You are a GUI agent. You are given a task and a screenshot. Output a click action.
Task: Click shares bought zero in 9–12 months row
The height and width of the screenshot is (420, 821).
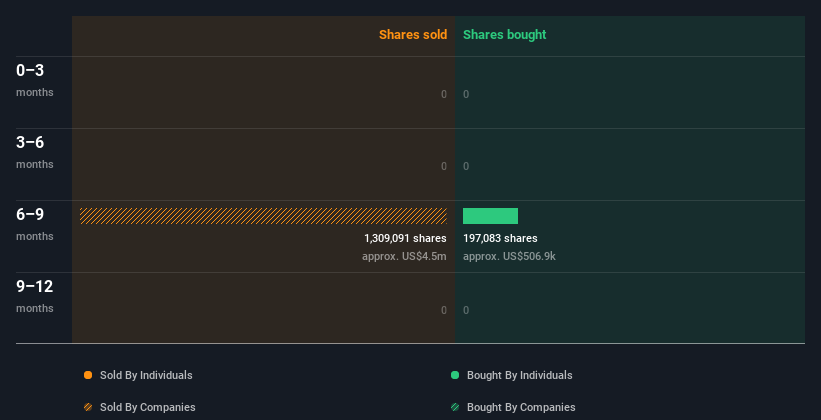coord(466,311)
